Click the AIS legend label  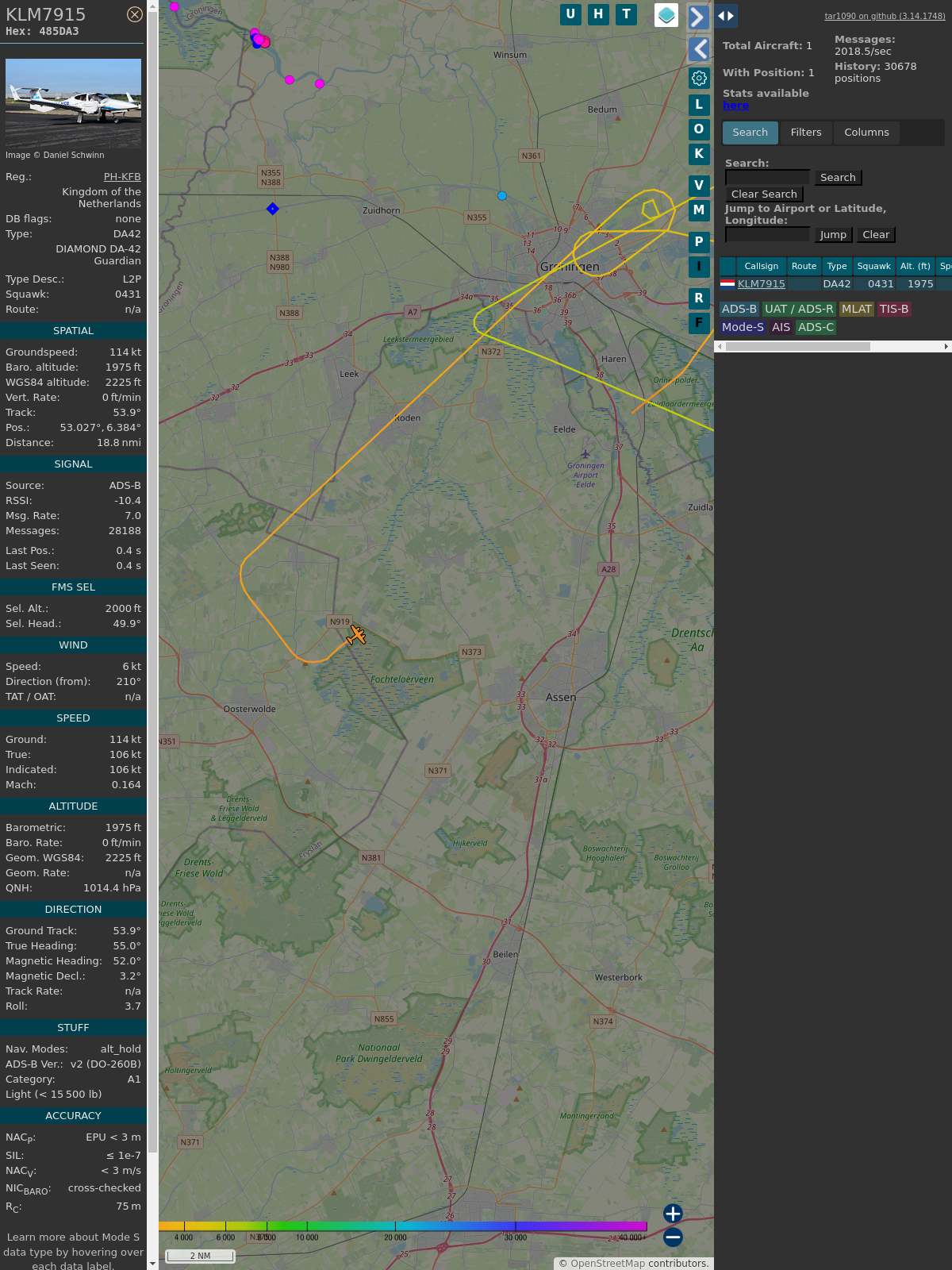point(781,327)
